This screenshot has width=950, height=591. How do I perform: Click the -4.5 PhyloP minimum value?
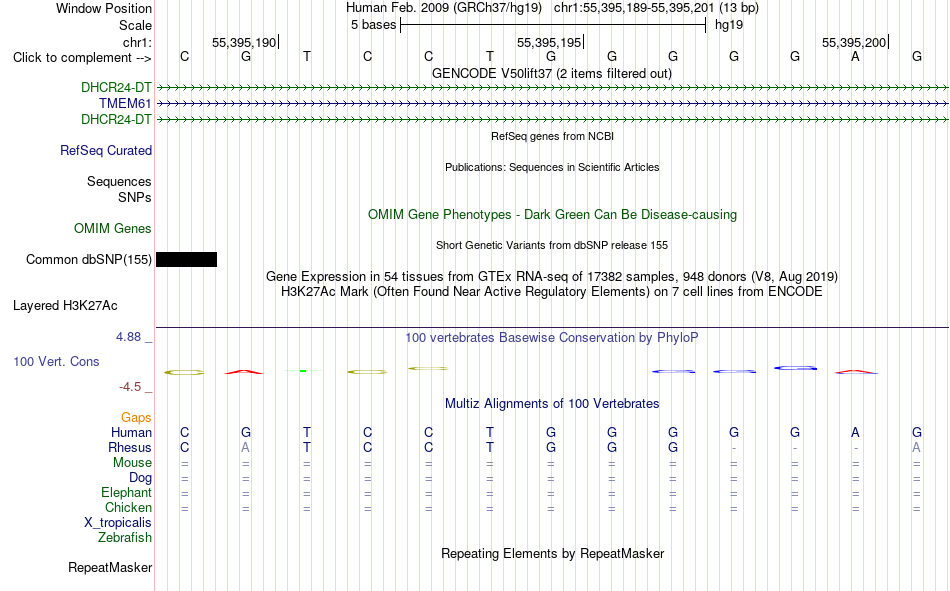(x=130, y=387)
